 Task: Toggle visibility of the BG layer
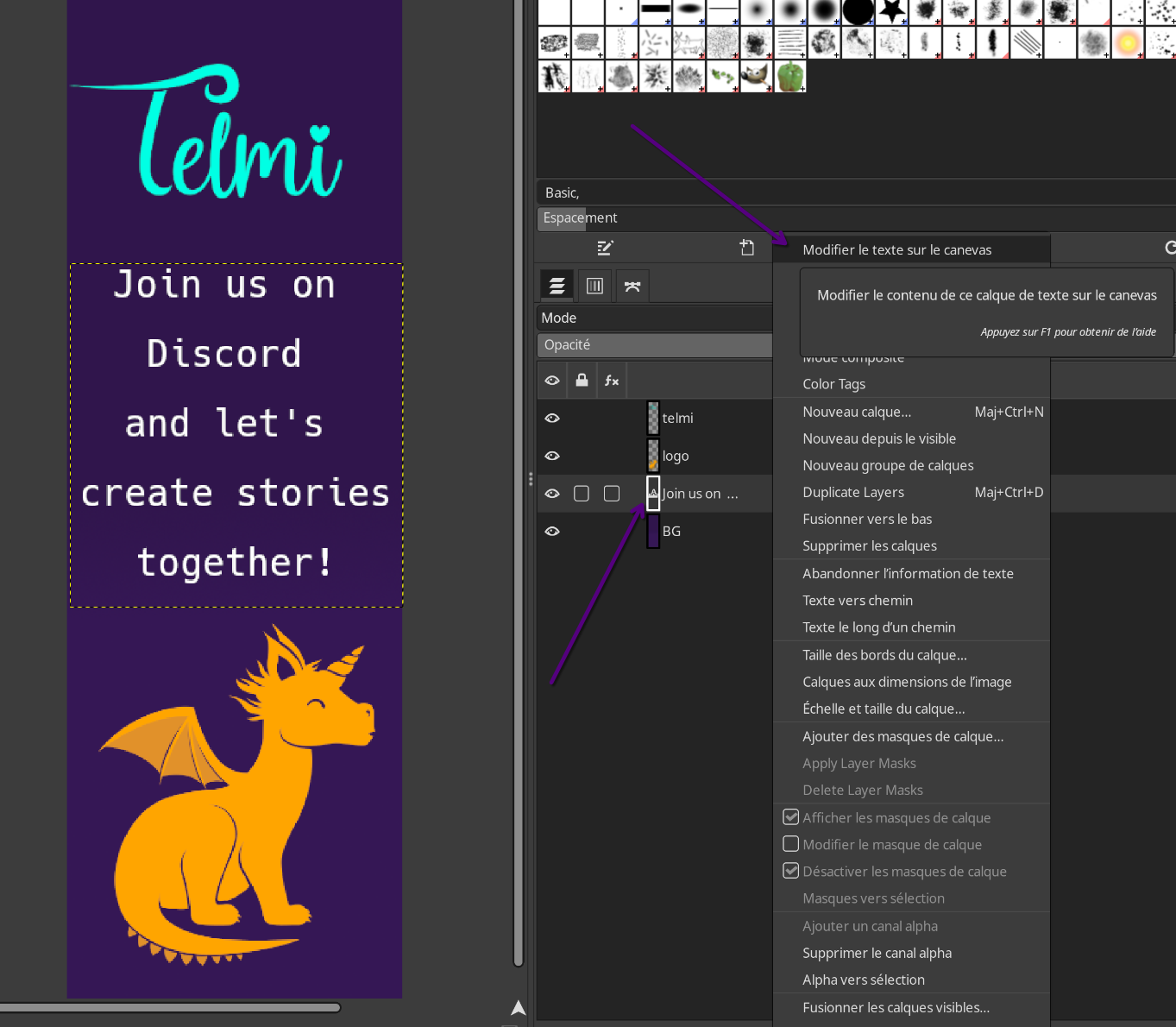[x=552, y=532]
